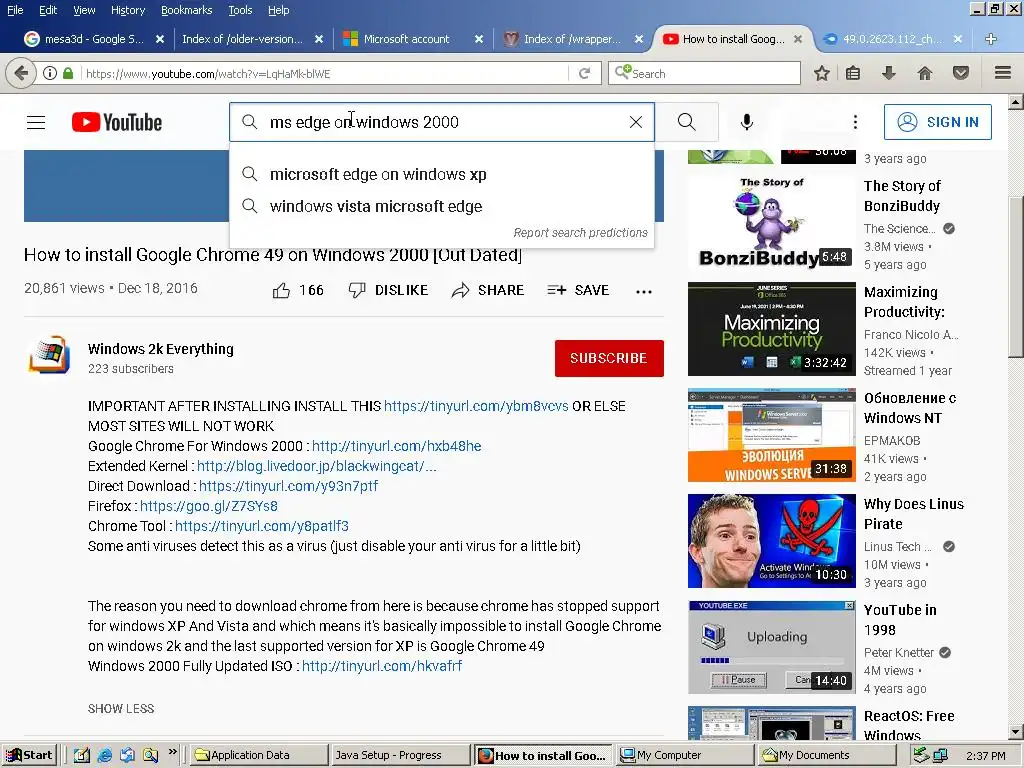Open Pocket icon in Firefox toolbar
Image resolution: width=1024 pixels, height=768 pixels.
[x=961, y=73]
